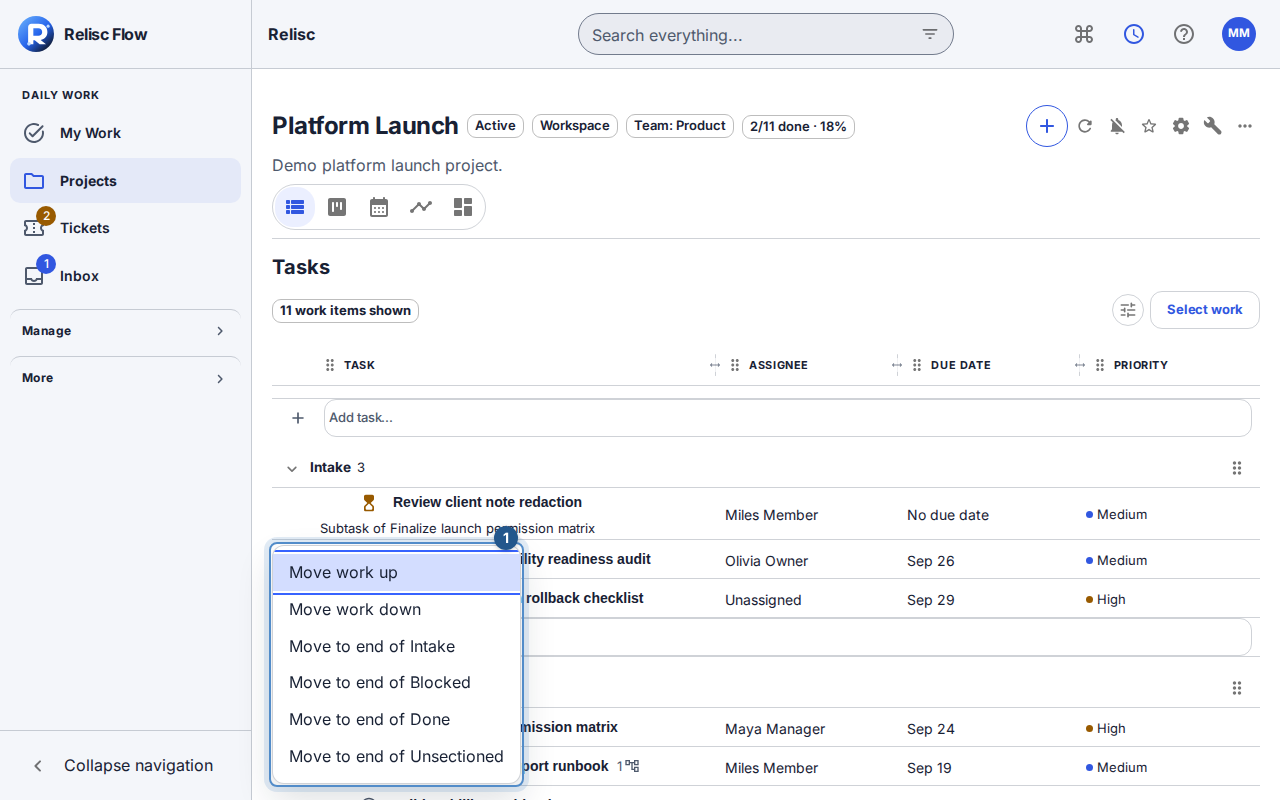The width and height of the screenshot is (1280, 800).
Task: Expand the Manage navigation section
Action: click(x=125, y=331)
